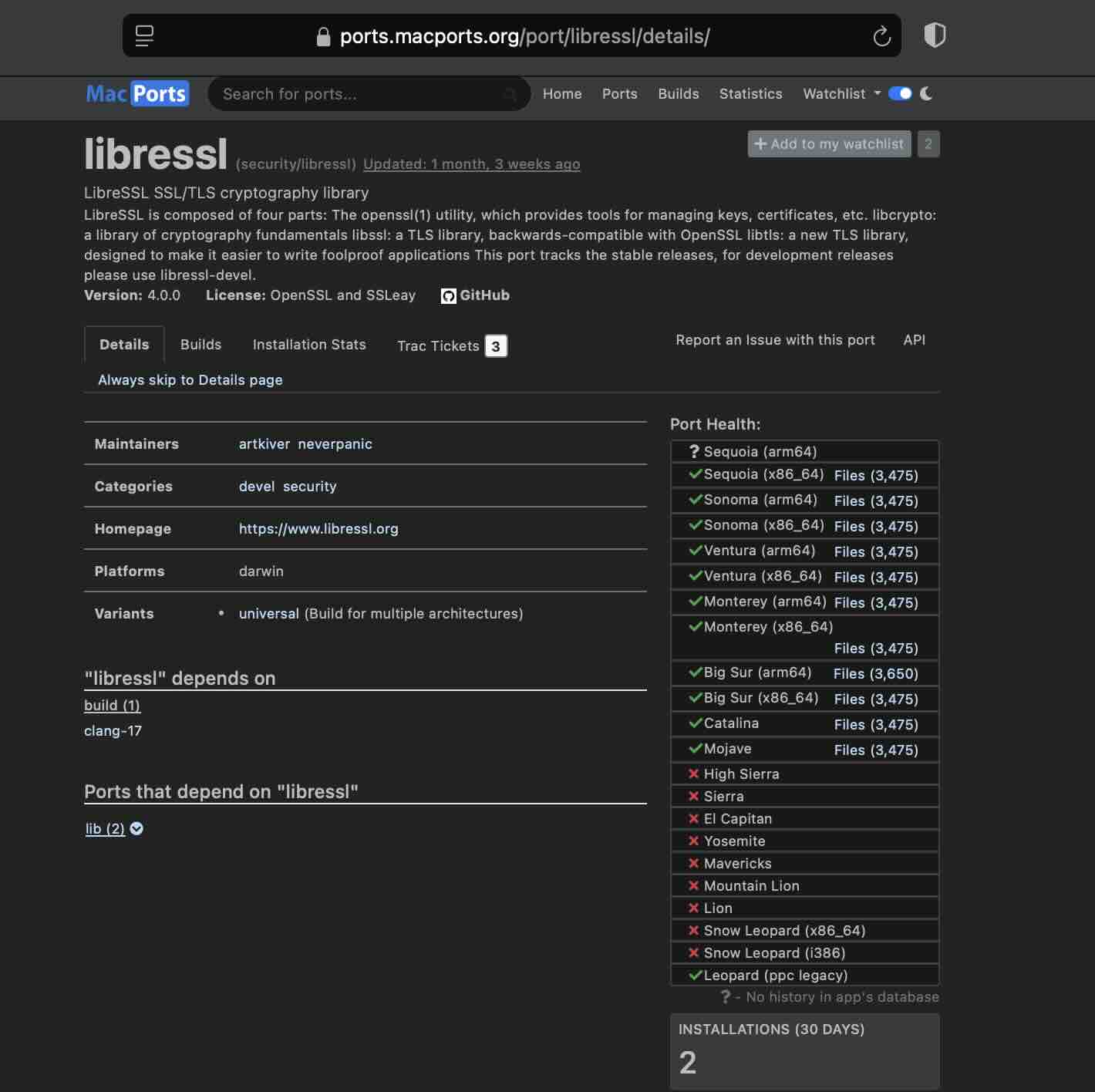Open maintainer neverpanic's page
The height and width of the screenshot is (1092, 1095).
[x=335, y=444]
